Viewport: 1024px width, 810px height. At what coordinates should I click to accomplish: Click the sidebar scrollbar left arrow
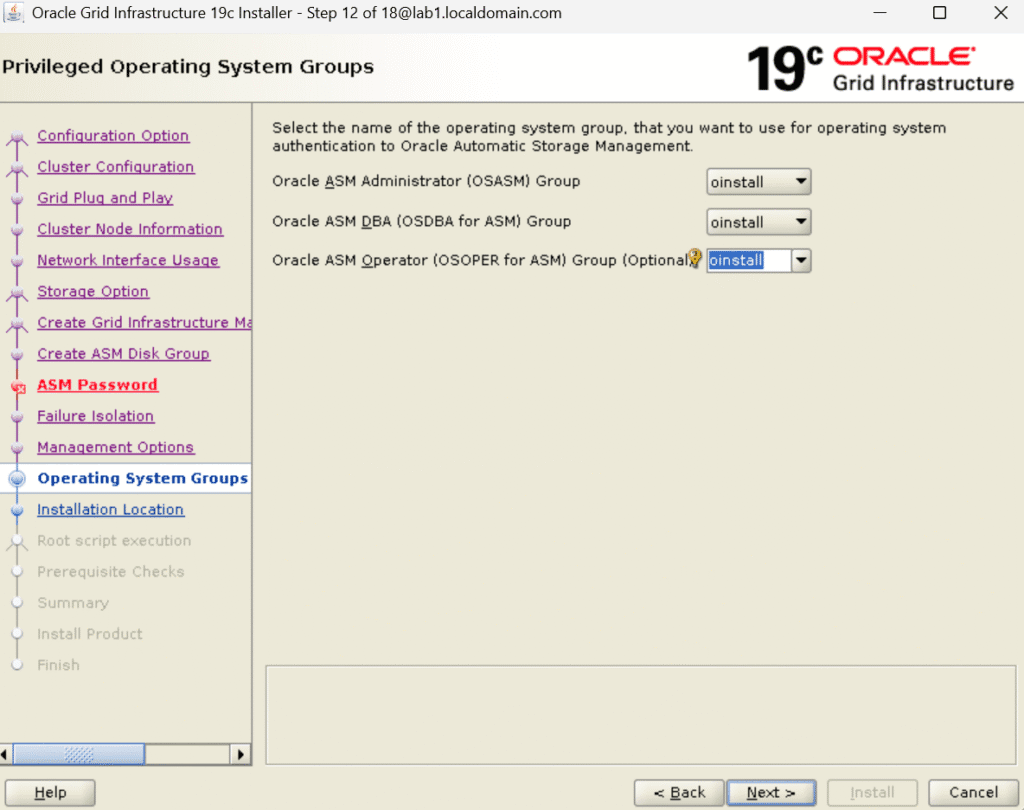pyautogui.click(x=6, y=754)
